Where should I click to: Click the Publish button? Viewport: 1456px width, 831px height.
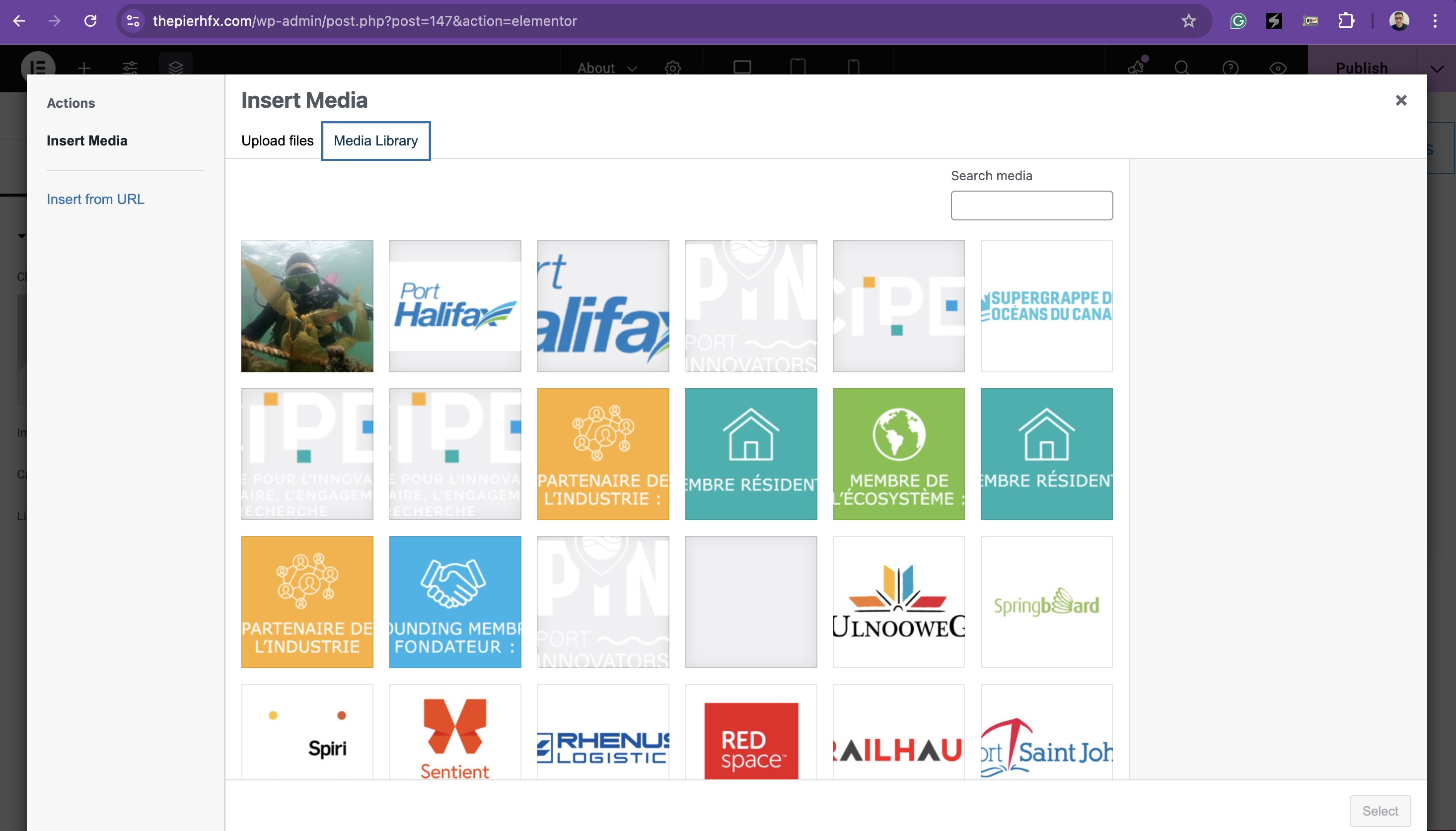coord(1361,68)
